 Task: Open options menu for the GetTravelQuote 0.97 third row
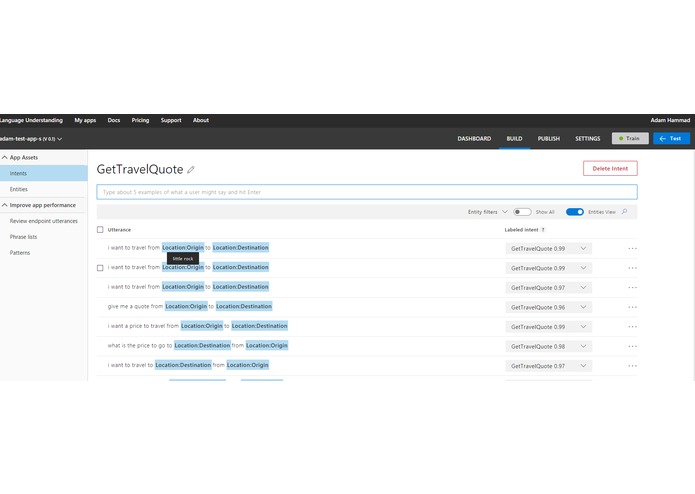pos(633,288)
